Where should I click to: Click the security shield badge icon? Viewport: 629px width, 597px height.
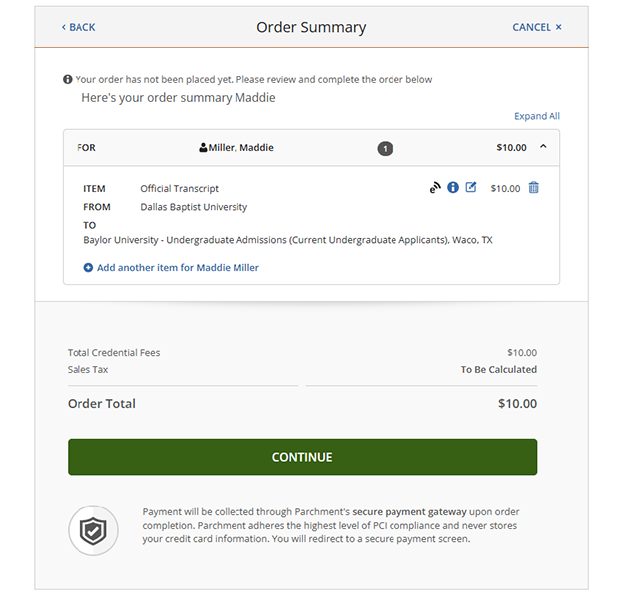pos(93,530)
